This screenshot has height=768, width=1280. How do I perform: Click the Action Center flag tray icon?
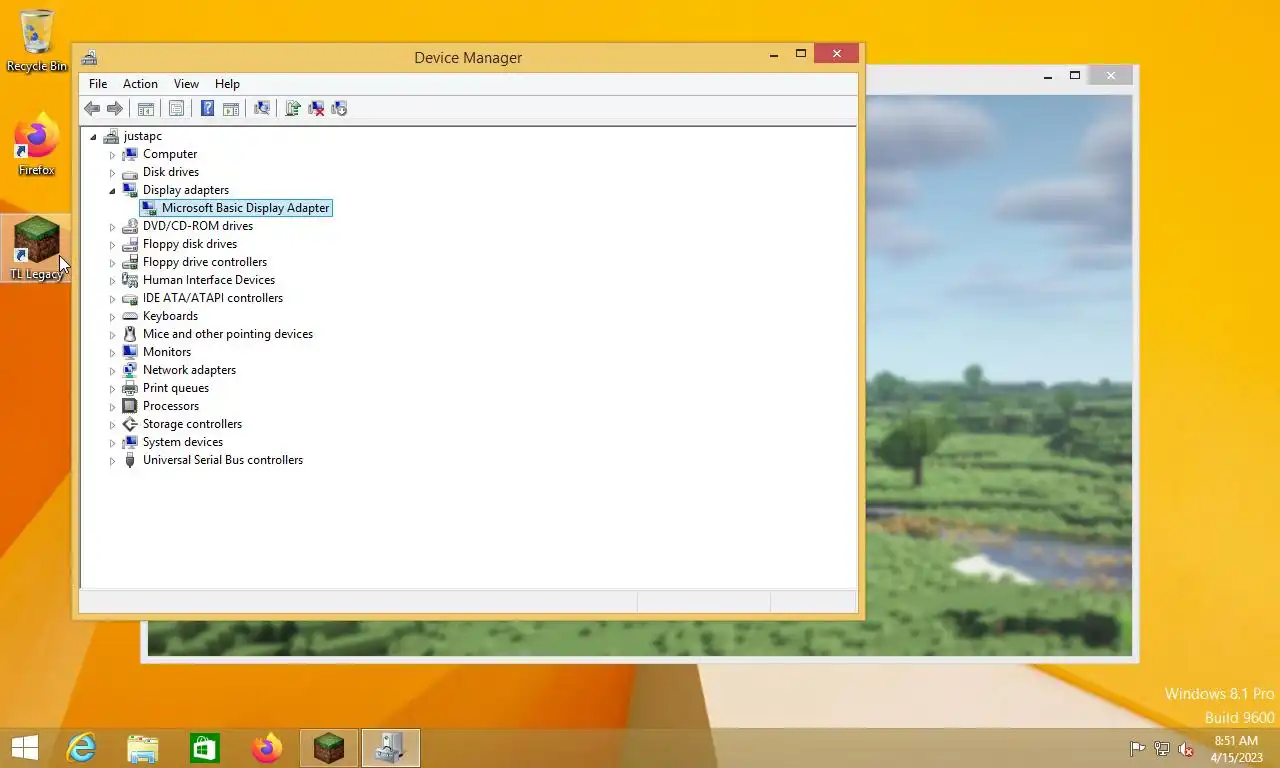pos(1137,749)
